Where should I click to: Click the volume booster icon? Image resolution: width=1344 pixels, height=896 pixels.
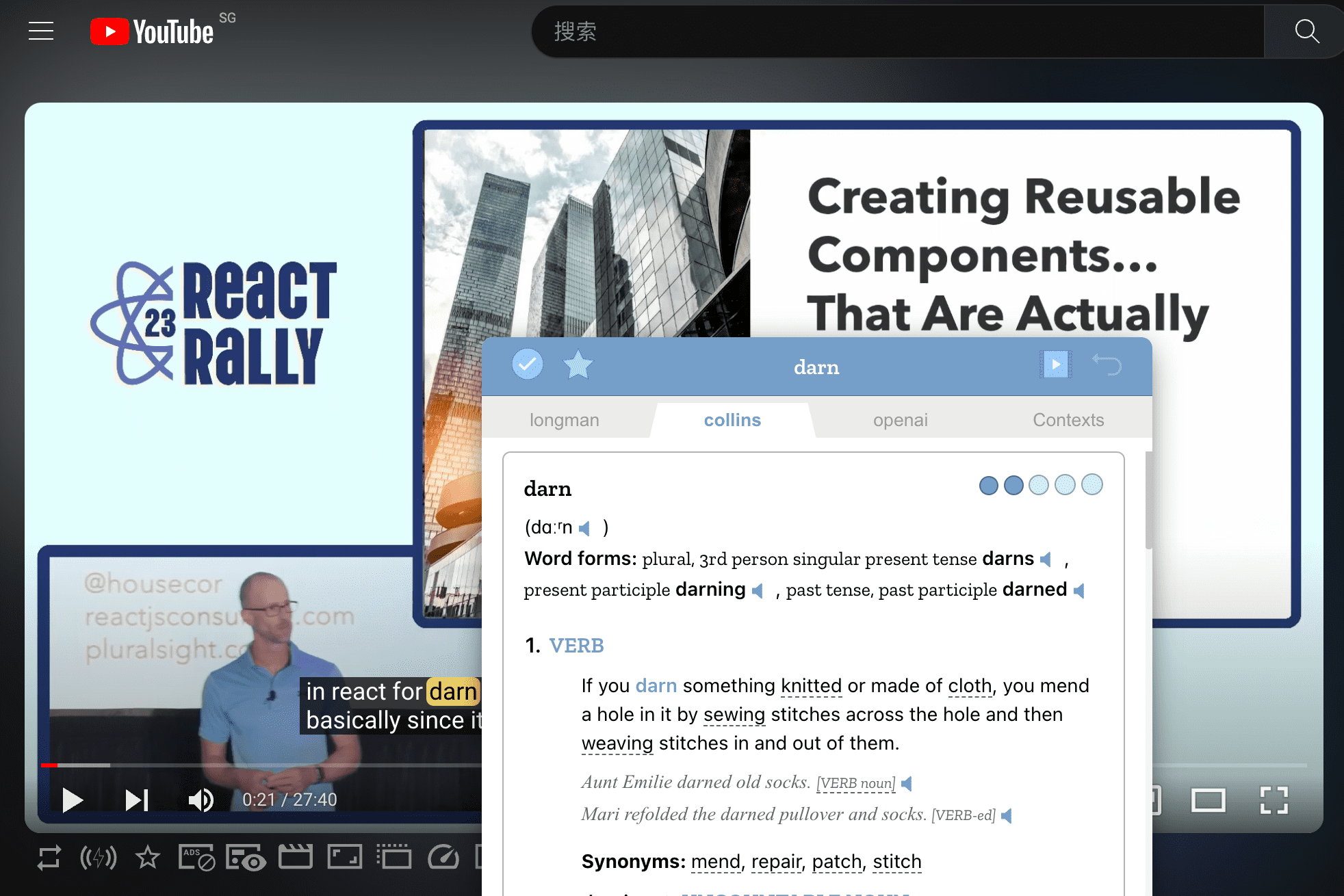pyautogui.click(x=99, y=858)
